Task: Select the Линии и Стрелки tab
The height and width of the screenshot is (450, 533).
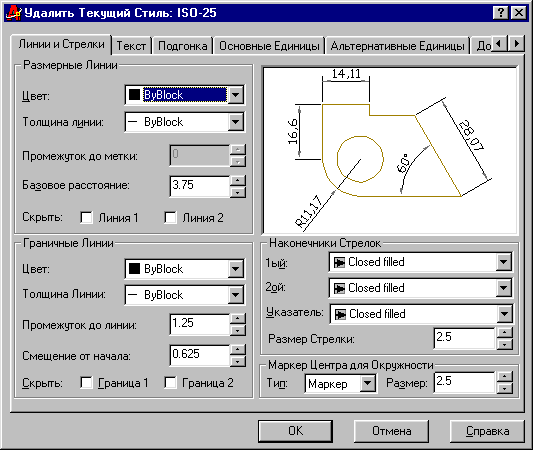Action: click(61, 45)
